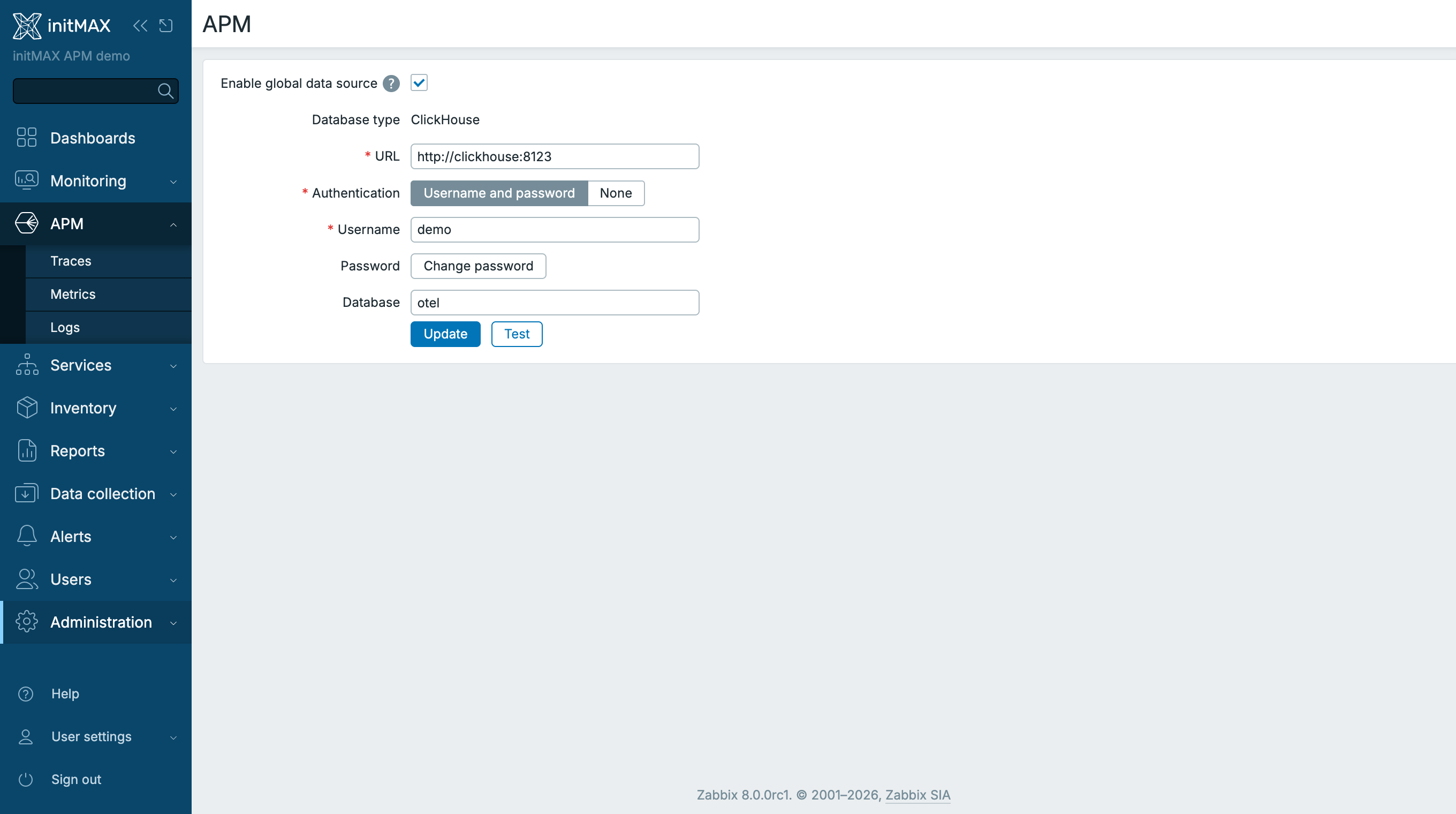The height and width of the screenshot is (814, 1456).
Task: Expand the Data collection menu chevron
Action: click(x=173, y=495)
